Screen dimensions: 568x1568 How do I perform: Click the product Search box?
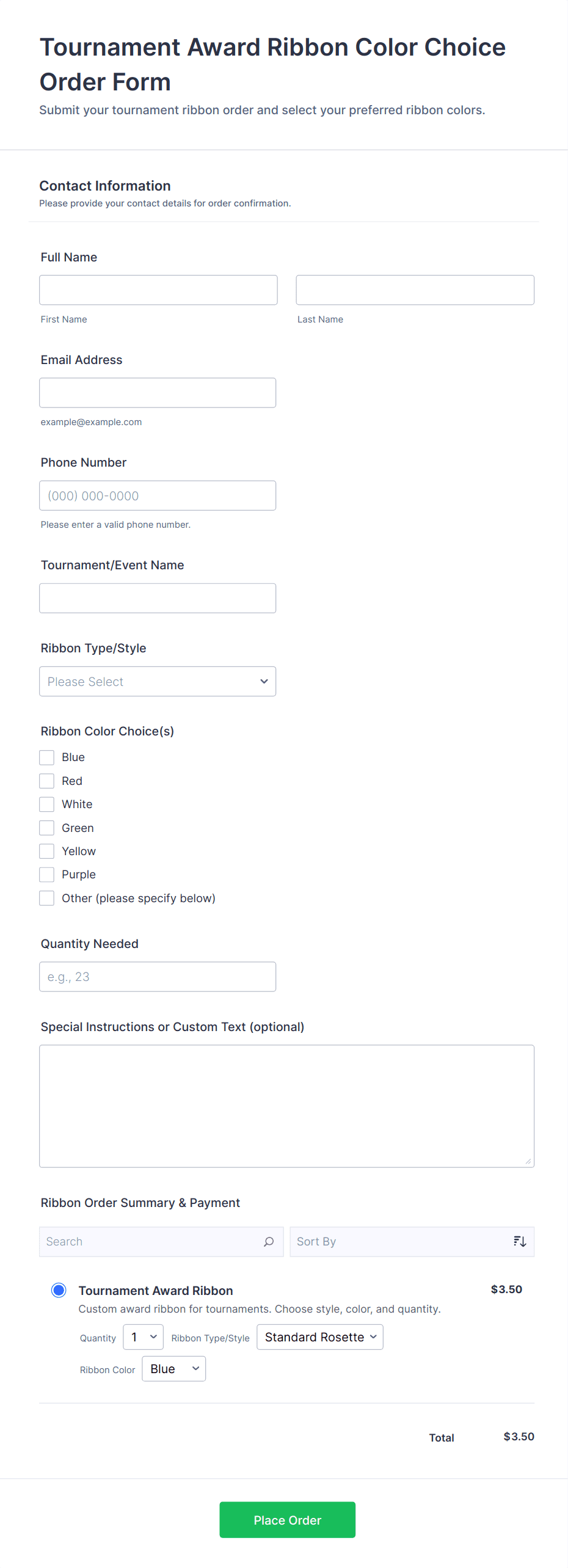pyautogui.click(x=153, y=1241)
